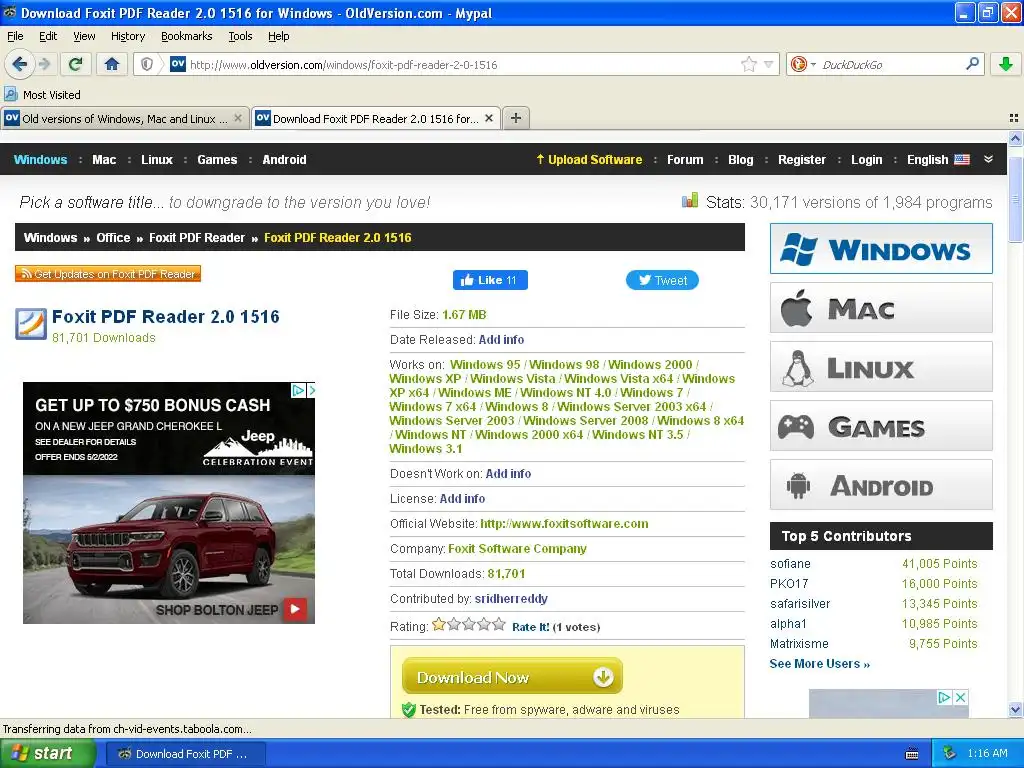Open the URL history dropdown arrow
This screenshot has height=768, width=1024.
coord(769,64)
